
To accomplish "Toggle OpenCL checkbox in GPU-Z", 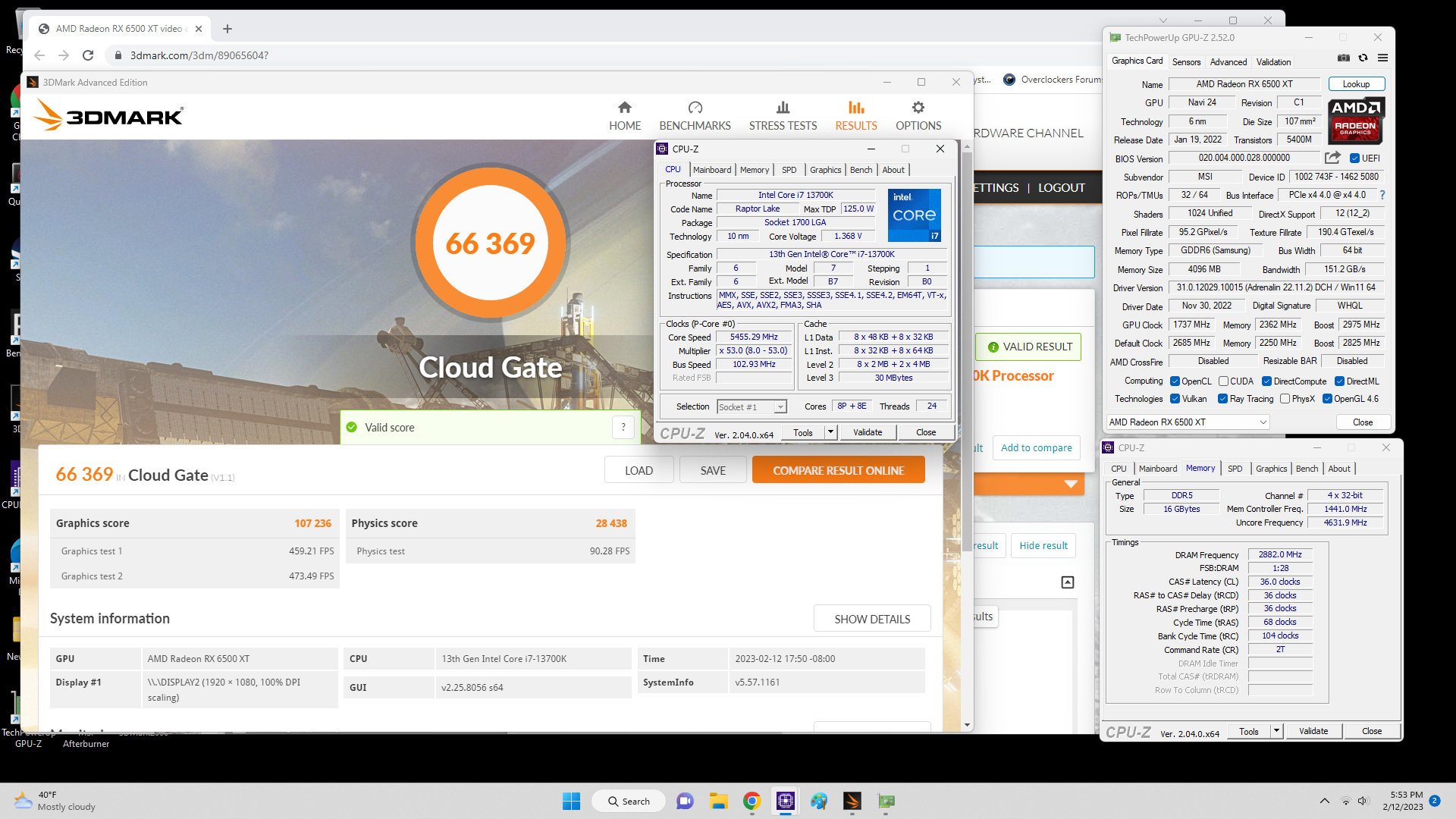I will point(1175,381).
